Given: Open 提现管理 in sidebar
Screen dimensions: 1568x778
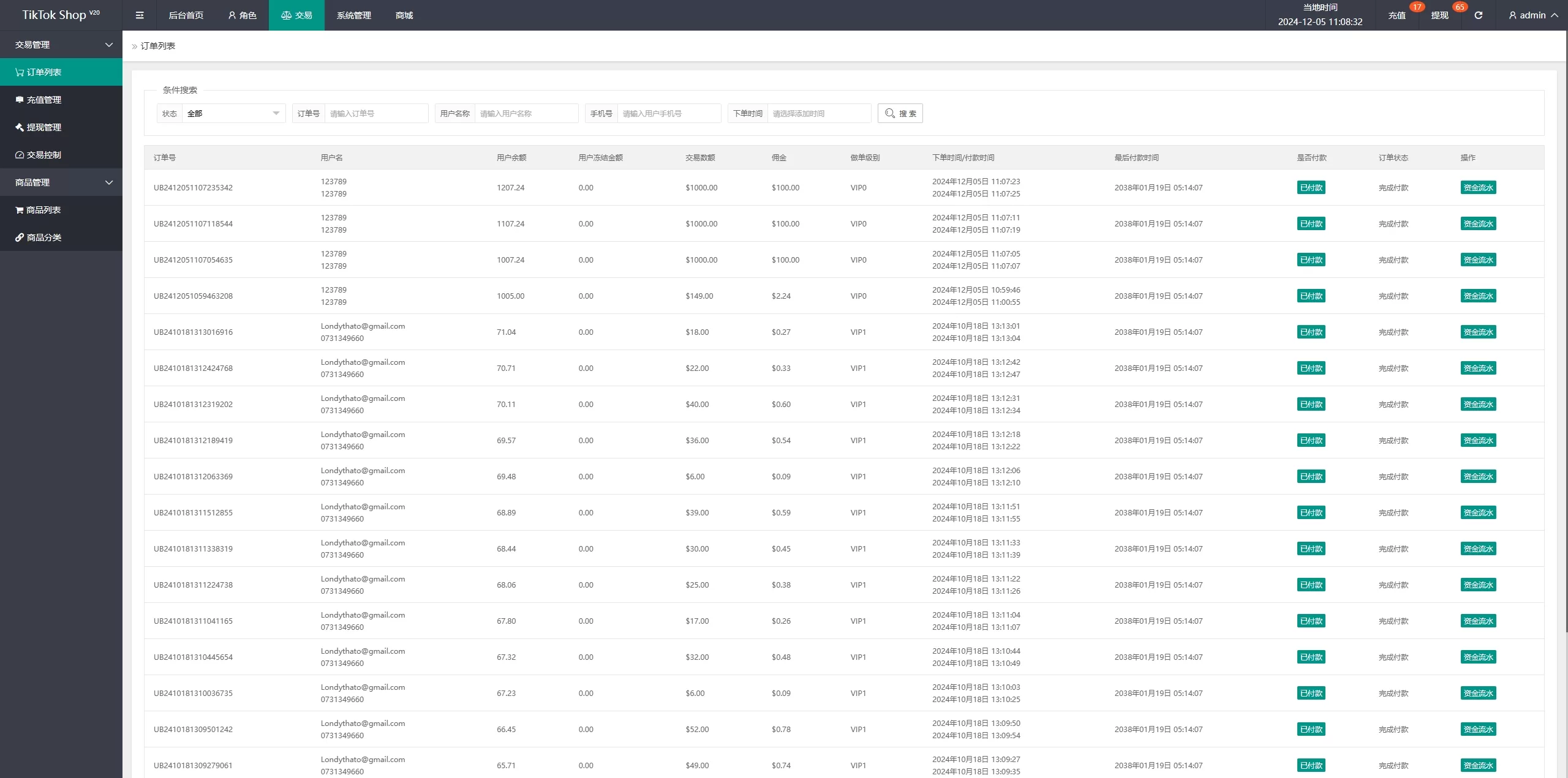Looking at the screenshot, I should [44, 127].
